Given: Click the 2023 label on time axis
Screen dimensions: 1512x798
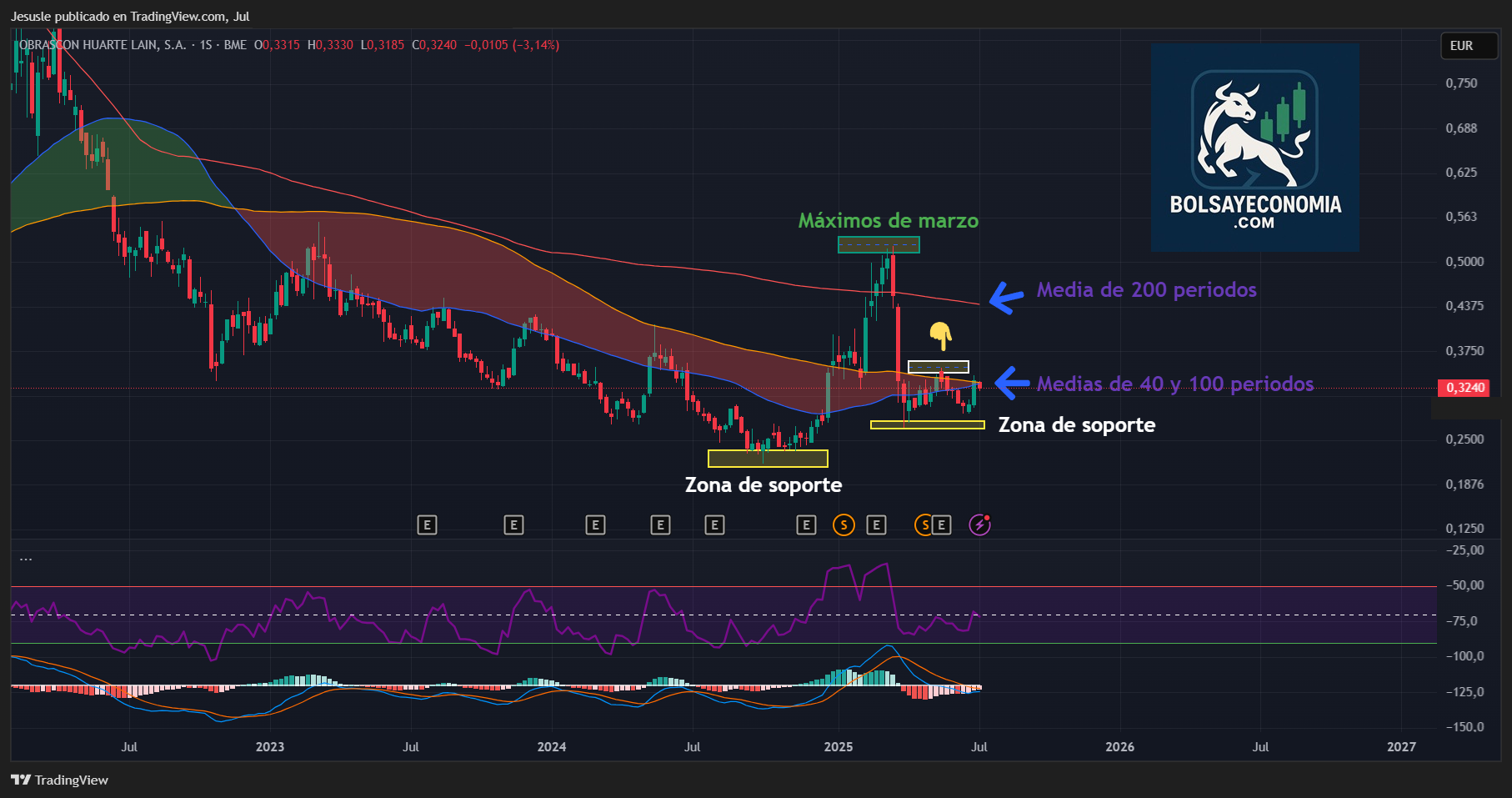Looking at the screenshot, I should 270,746.
